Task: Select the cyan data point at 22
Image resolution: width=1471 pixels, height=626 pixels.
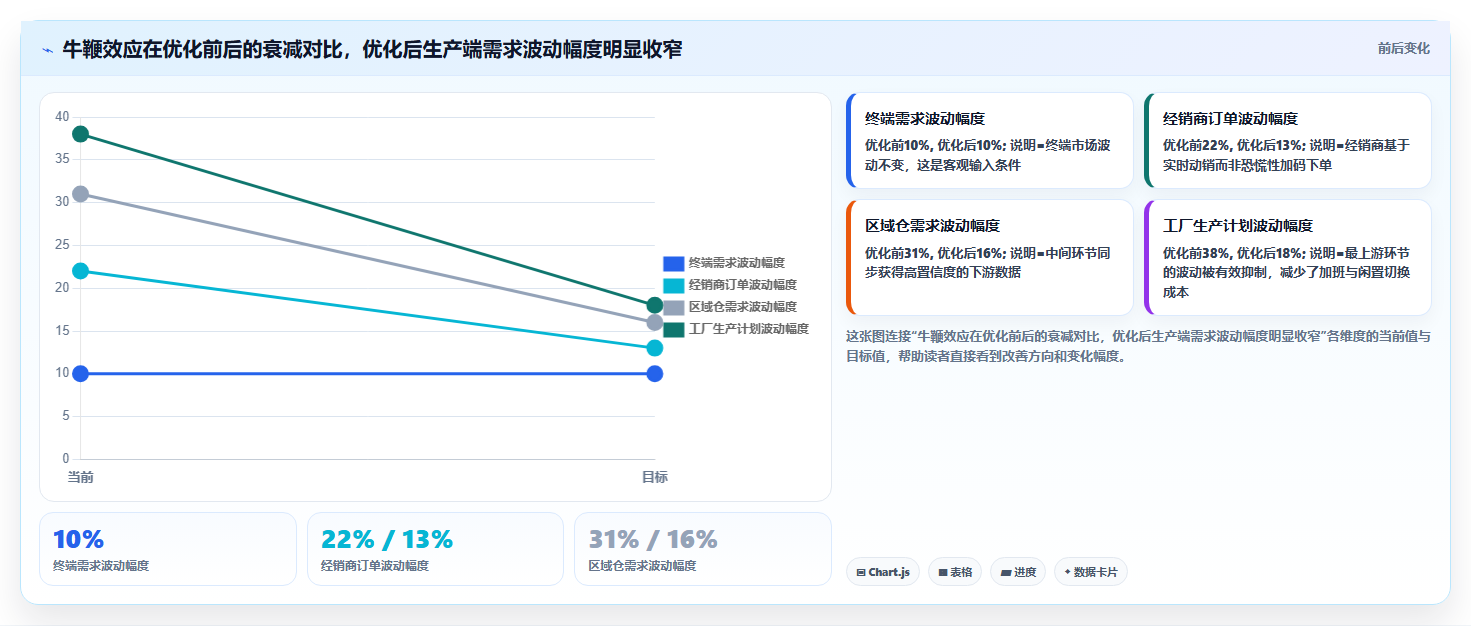Action: 81,271
